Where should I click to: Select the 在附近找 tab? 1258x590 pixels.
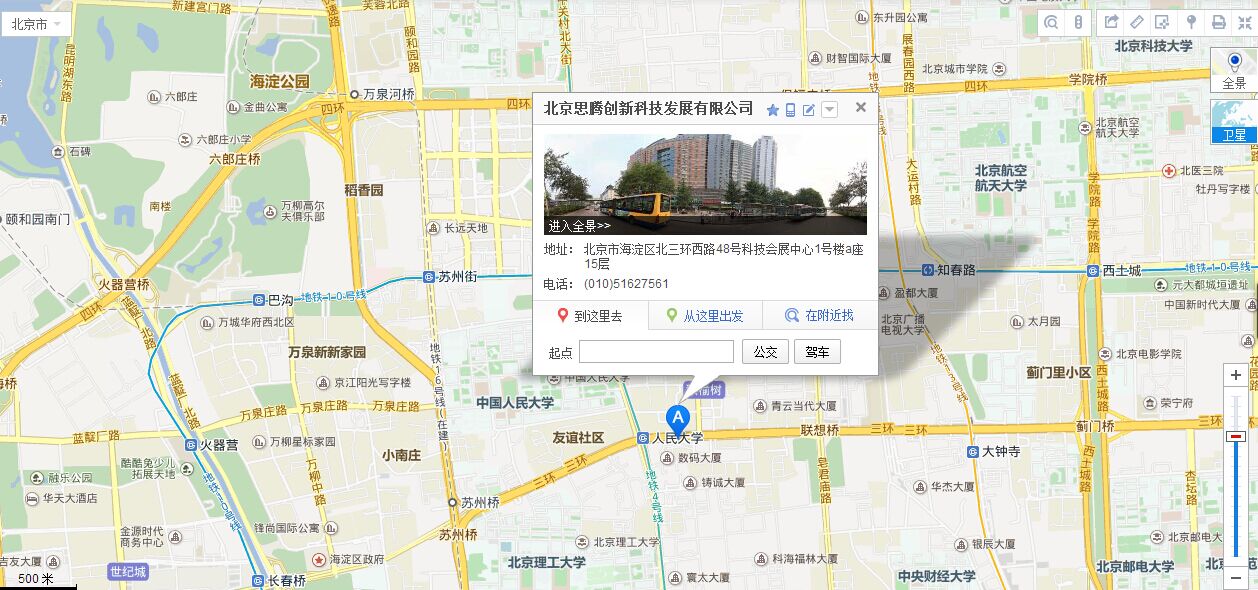click(x=820, y=316)
